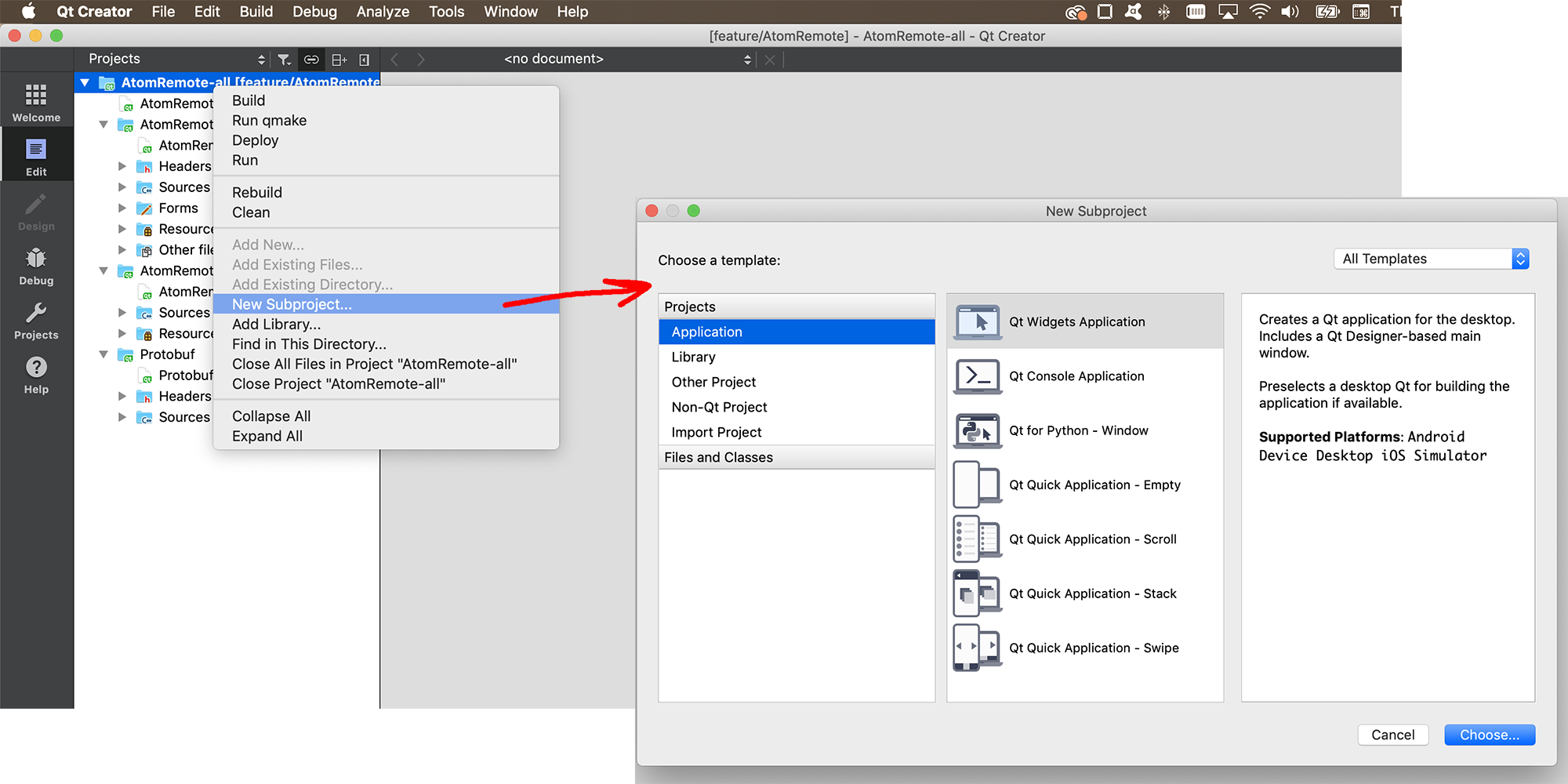Select Collapse All in context menu
This screenshot has width=1568, height=784.
(386, 416)
